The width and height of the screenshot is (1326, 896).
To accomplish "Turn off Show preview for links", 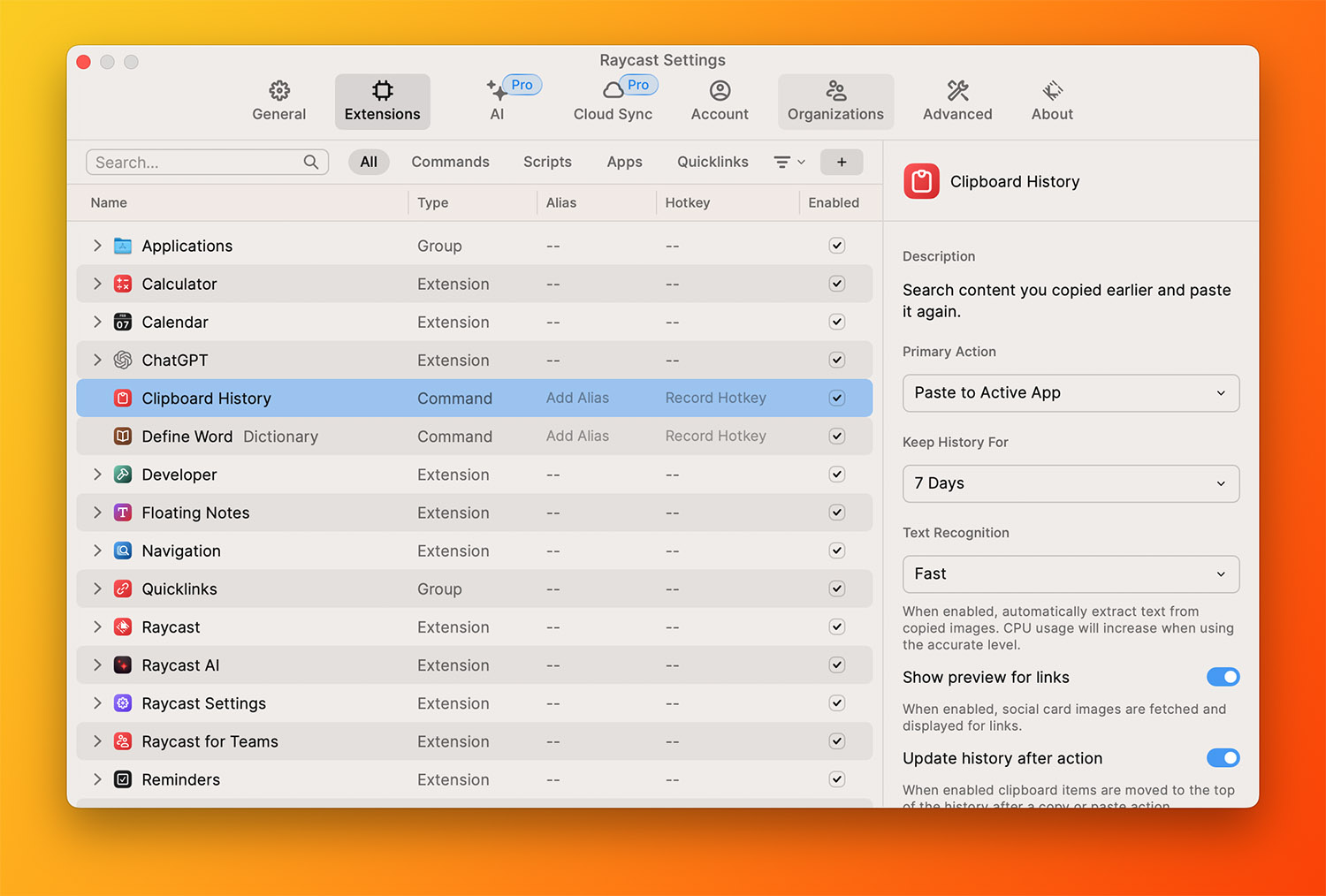I will click(x=1223, y=677).
